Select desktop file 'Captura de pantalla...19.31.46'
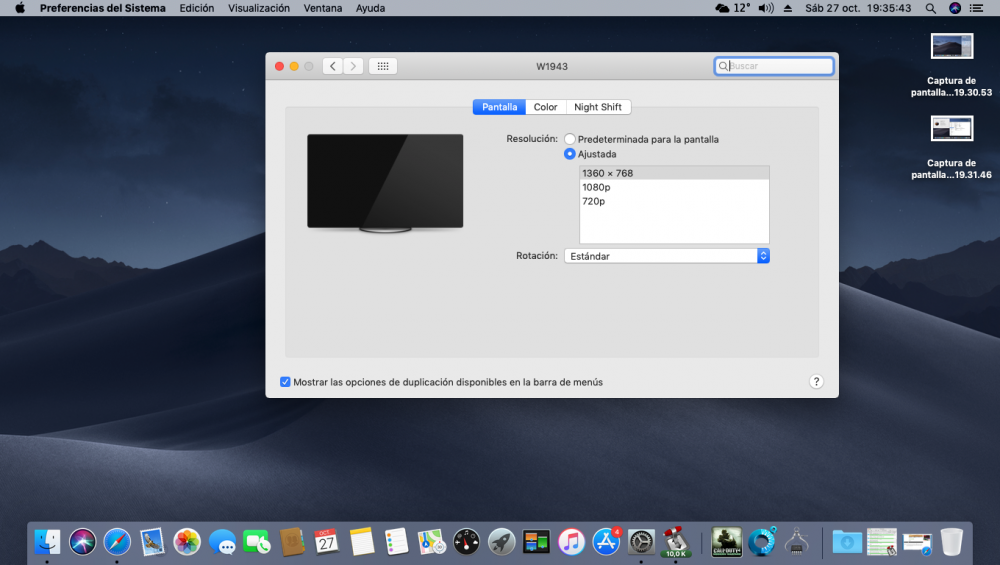Image resolution: width=1000 pixels, height=565 pixels. pos(952,147)
